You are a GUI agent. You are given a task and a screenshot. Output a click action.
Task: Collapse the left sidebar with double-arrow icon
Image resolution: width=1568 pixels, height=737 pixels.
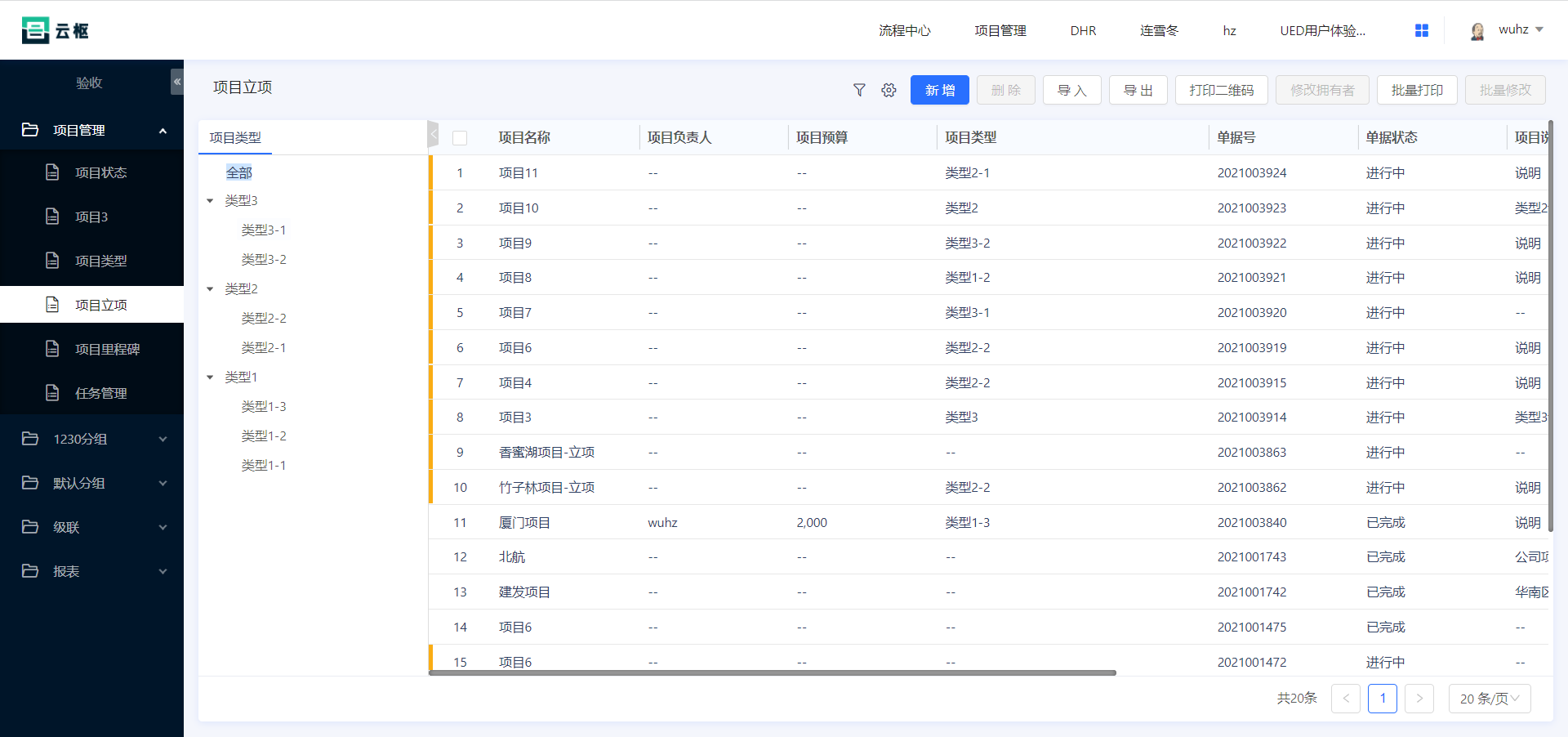[177, 82]
